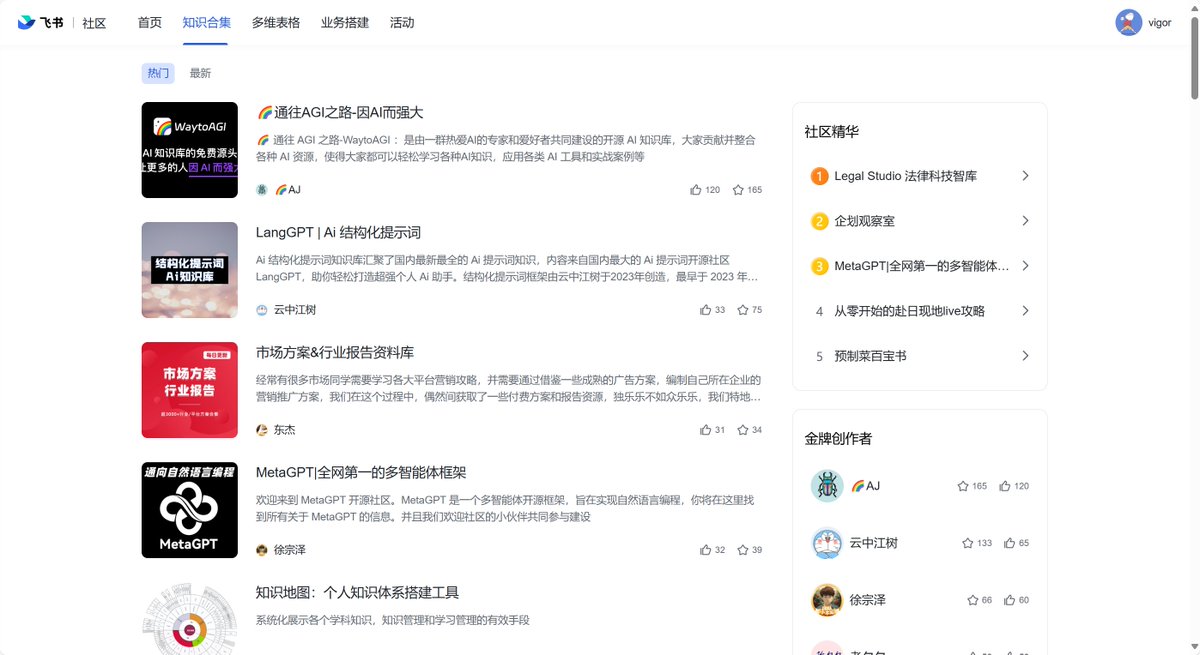Image resolution: width=1200 pixels, height=655 pixels.
Task: Star the MetaGPT article
Action: click(x=743, y=550)
